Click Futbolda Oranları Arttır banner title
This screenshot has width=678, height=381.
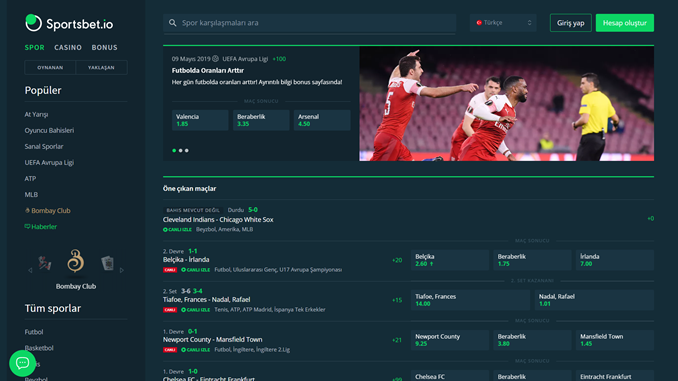(208, 70)
